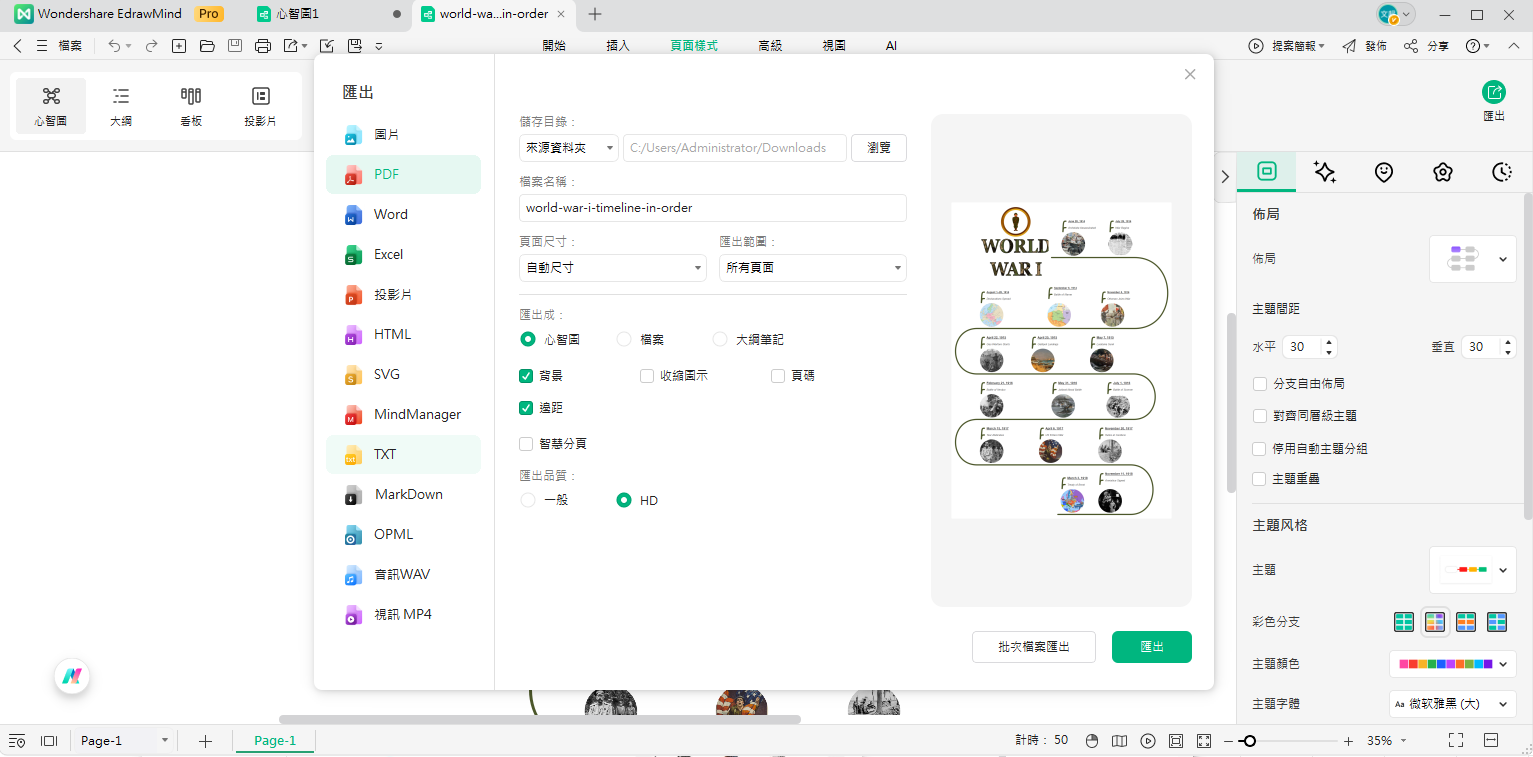Open the 頁面尺寸 size dropdown
Viewport: 1533px width, 757px height.
coord(612,268)
